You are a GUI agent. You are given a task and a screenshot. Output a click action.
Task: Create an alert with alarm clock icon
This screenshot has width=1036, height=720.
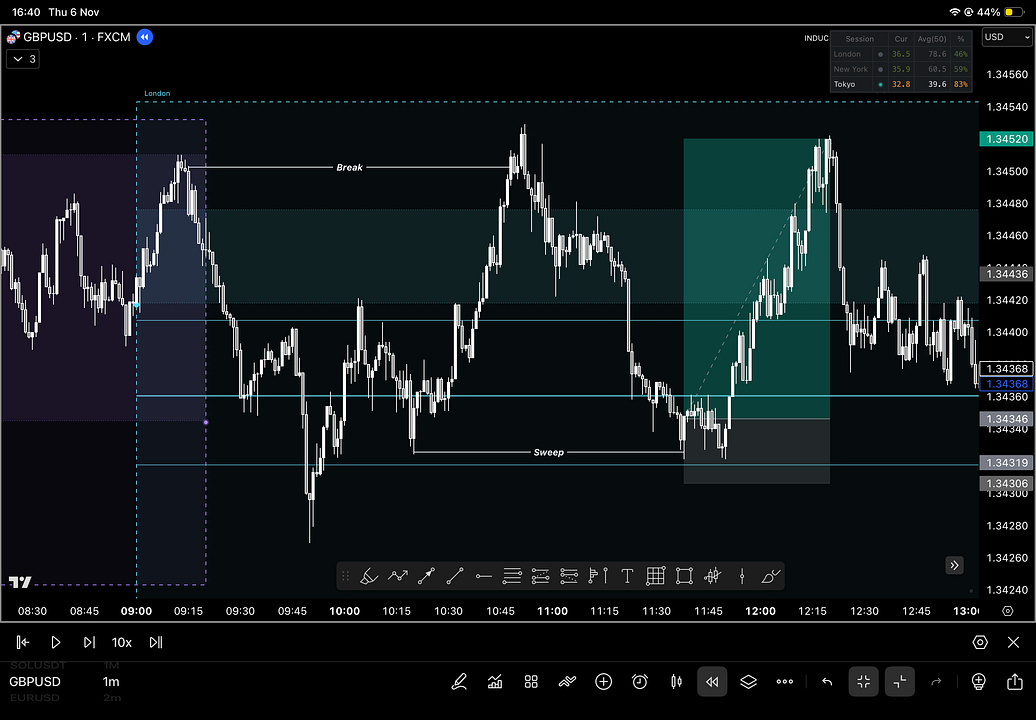pos(640,682)
